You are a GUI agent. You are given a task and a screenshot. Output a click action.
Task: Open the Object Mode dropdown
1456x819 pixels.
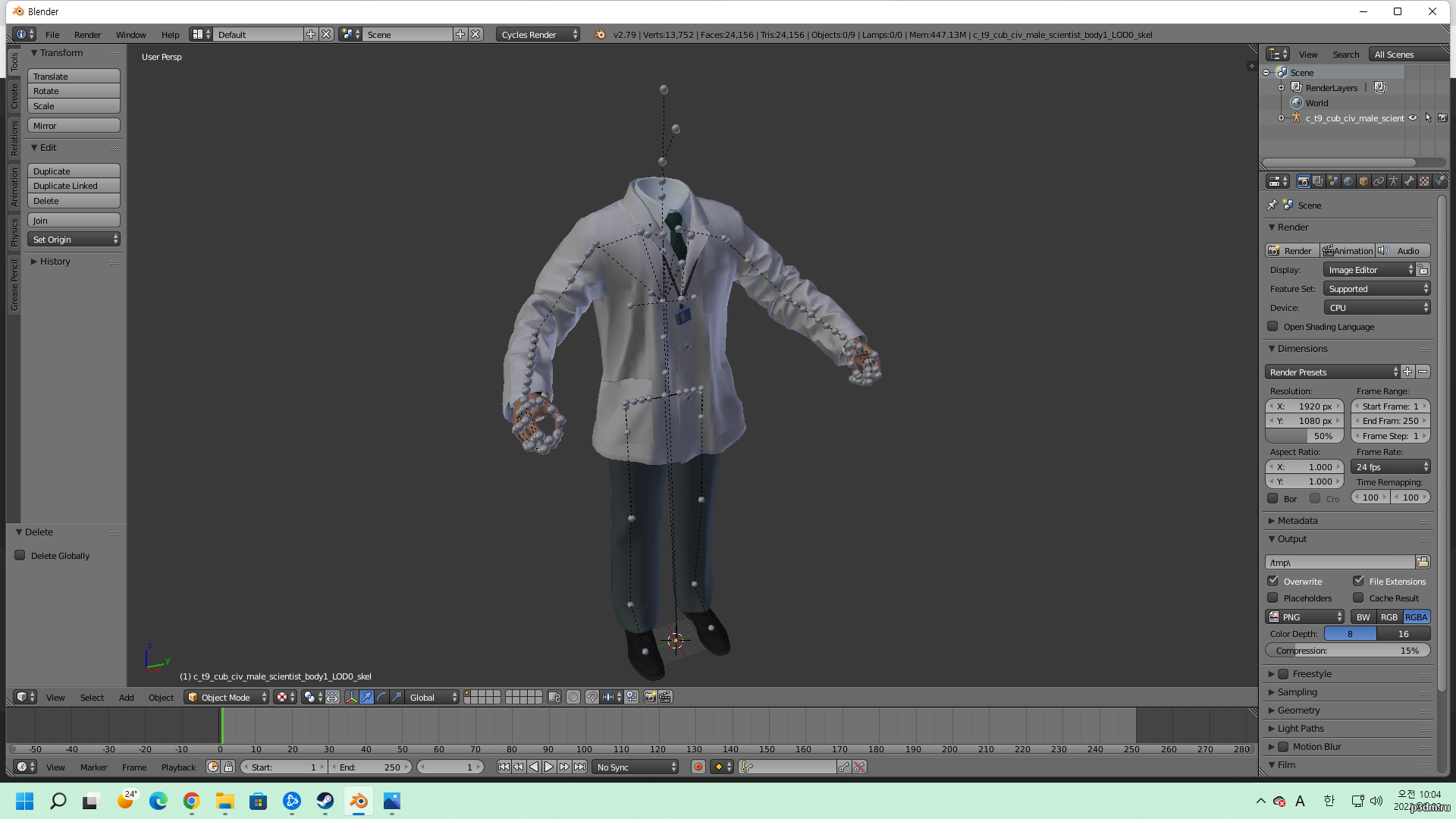[226, 698]
